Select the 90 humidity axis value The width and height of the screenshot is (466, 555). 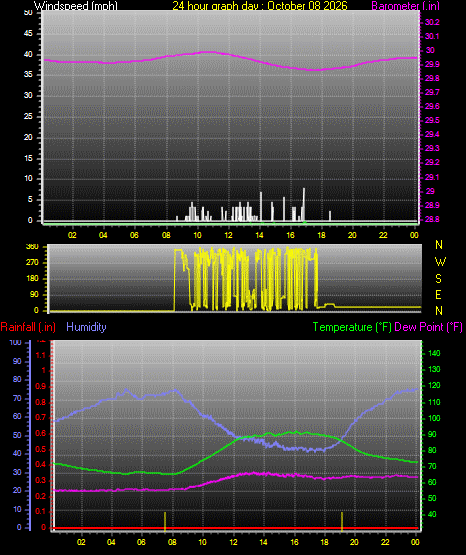17,361
